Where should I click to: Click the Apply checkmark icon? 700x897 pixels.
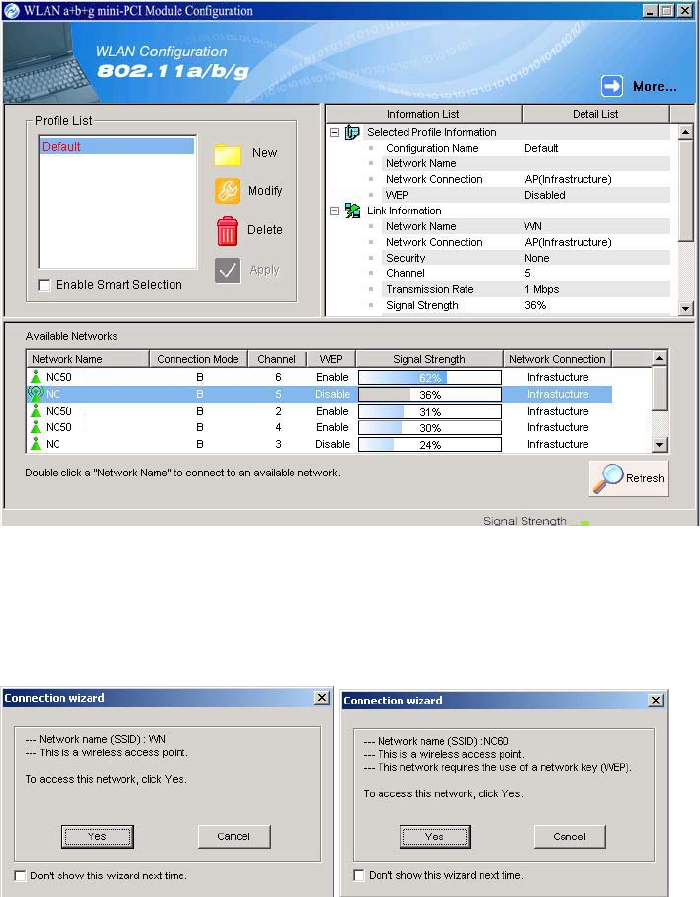point(227,270)
